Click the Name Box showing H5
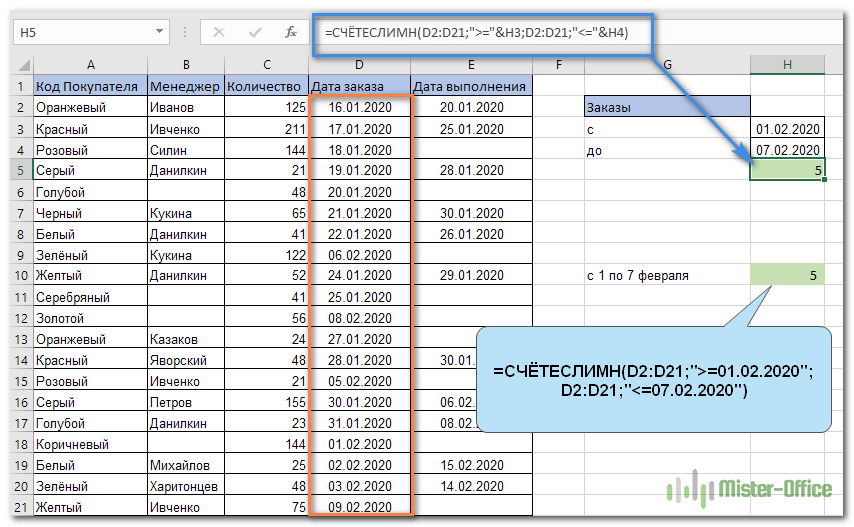Image resolution: width=854 pixels, height=527 pixels. tap(80, 32)
